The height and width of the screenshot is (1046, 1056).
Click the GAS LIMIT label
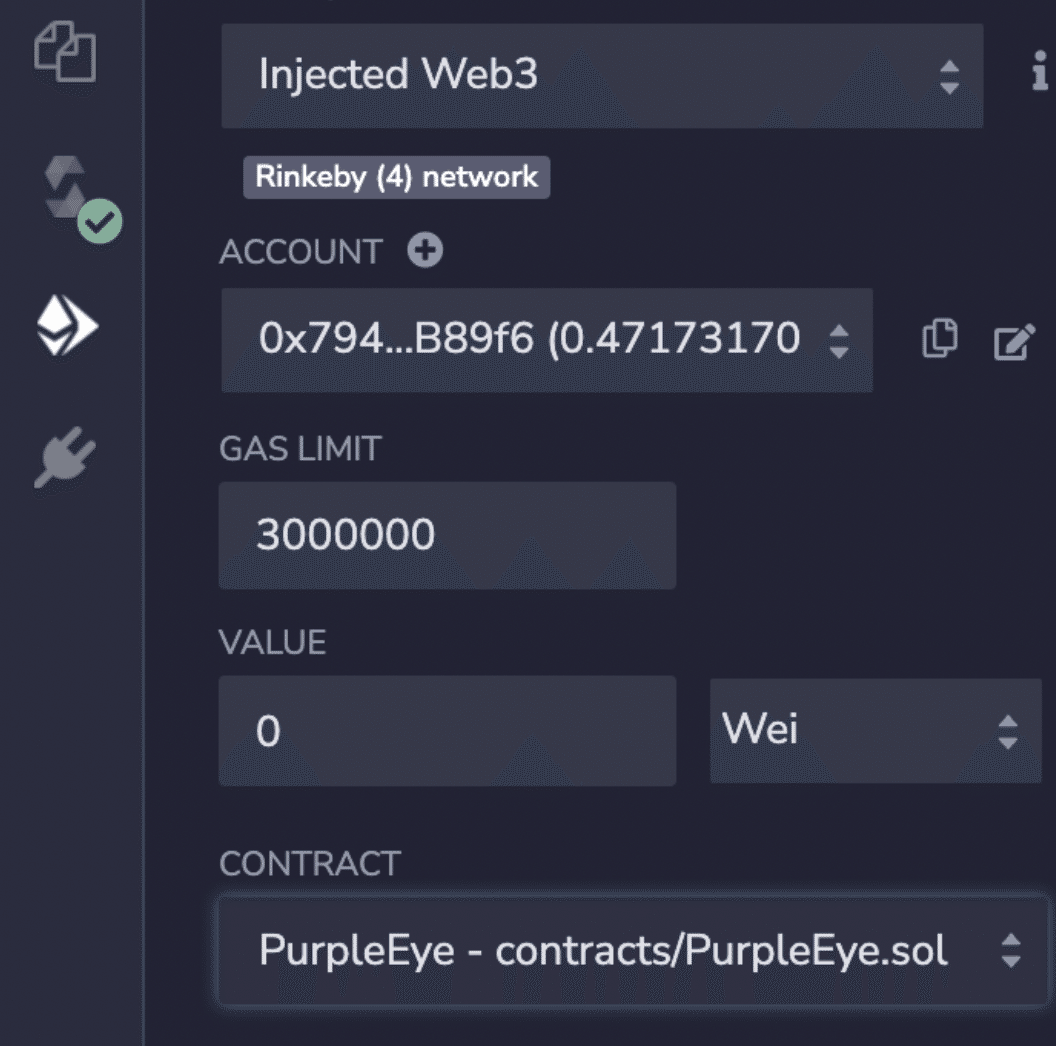click(x=300, y=449)
